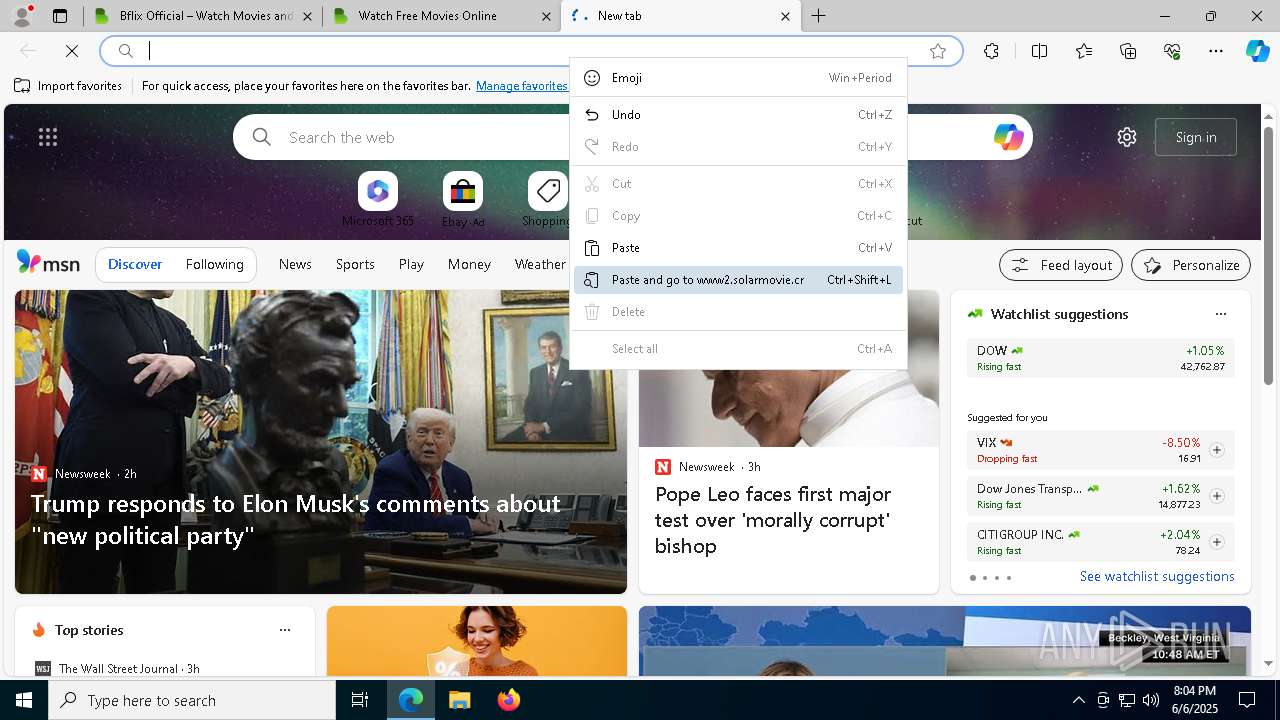Add CITIGROUP INC to watchlist
This screenshot has width=1280, height=720.
click(x=1216, y=542)
